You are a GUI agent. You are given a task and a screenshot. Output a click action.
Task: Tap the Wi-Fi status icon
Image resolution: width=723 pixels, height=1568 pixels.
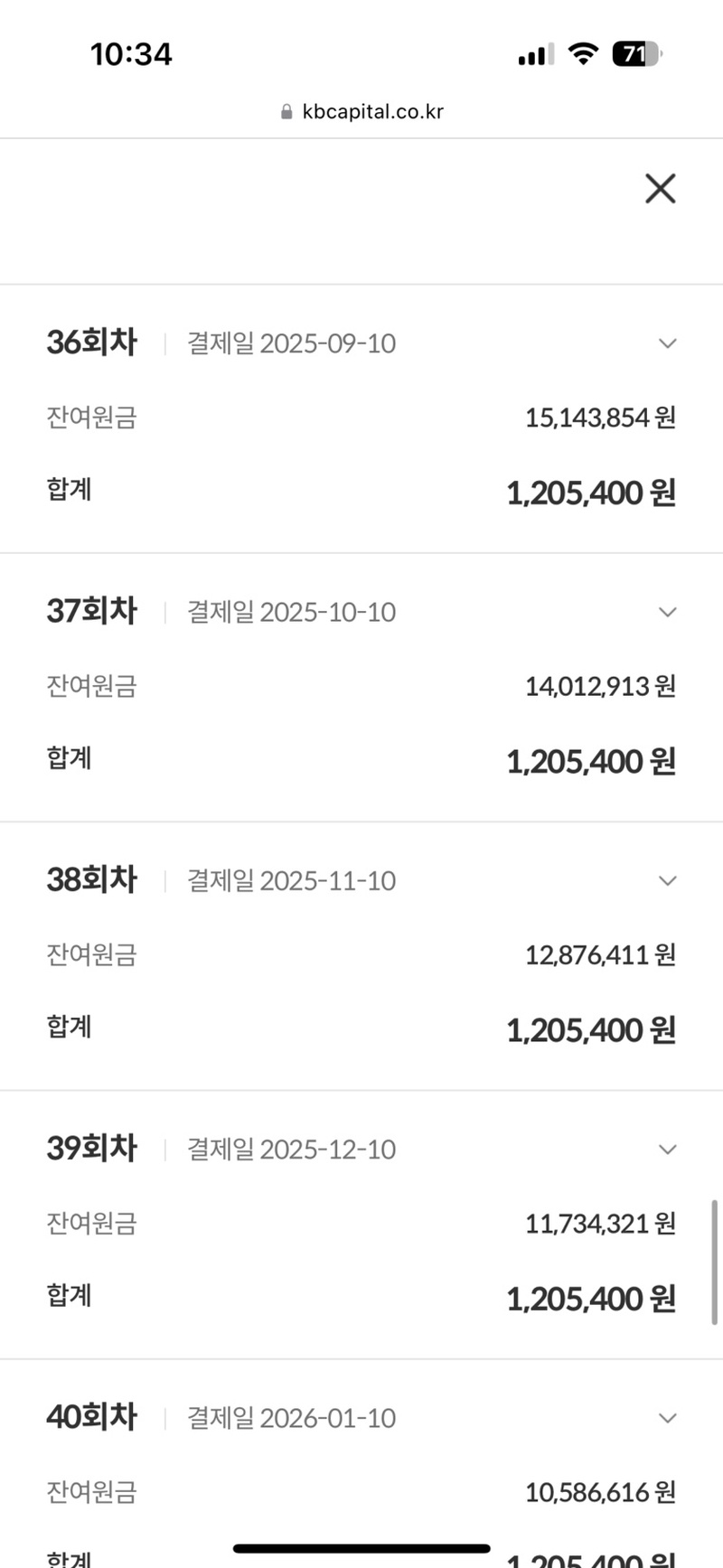(584, 54)
